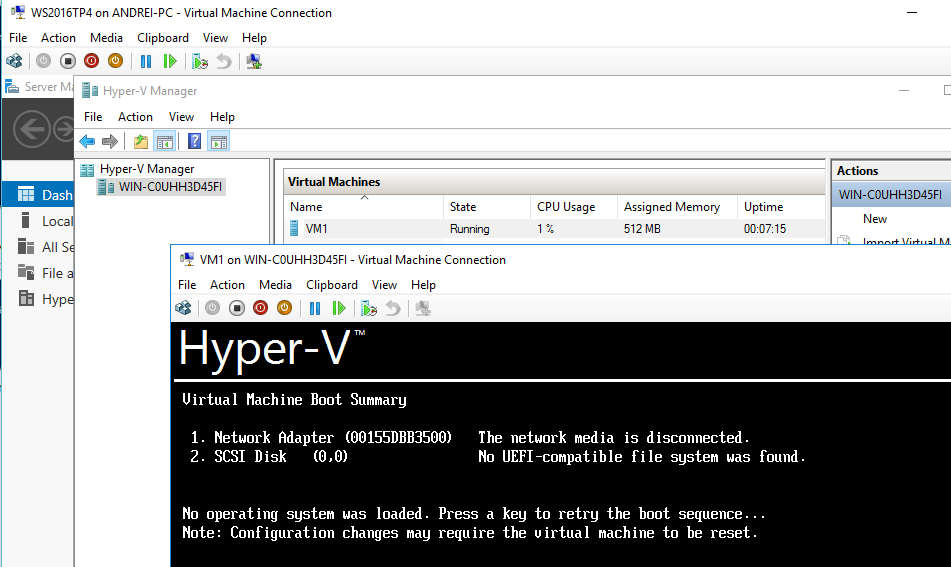Open Hyper-V role in Server Manager sidebar

tap(38, 299)
